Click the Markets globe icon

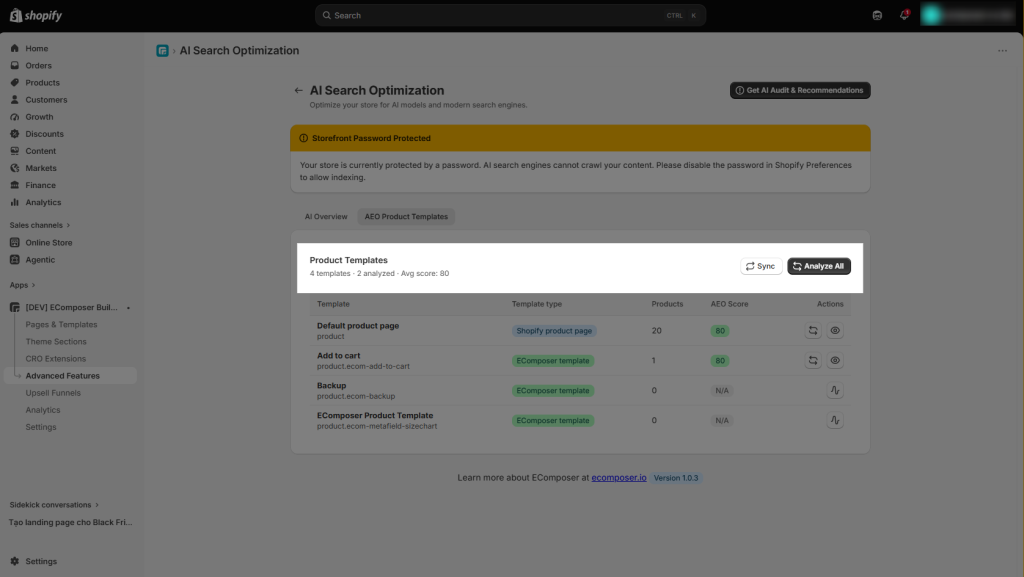14,168
